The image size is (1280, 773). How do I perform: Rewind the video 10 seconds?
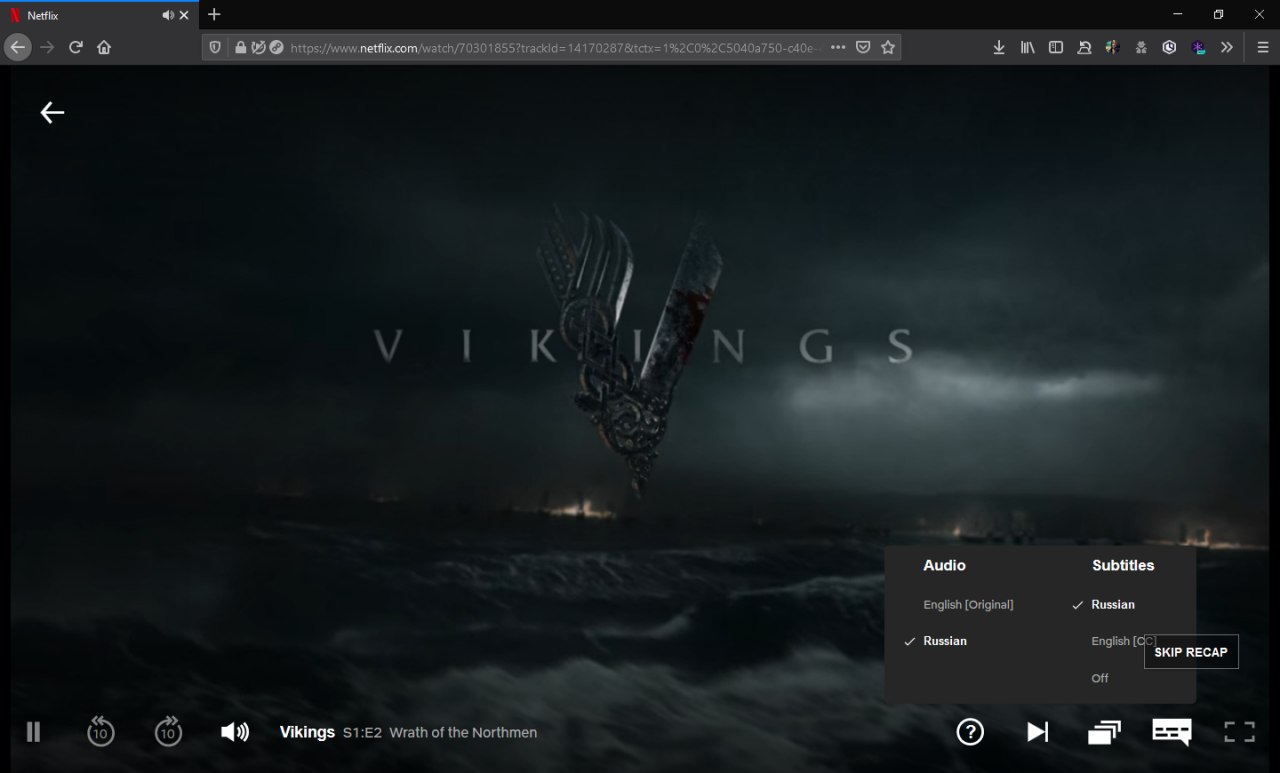point(100,731)
